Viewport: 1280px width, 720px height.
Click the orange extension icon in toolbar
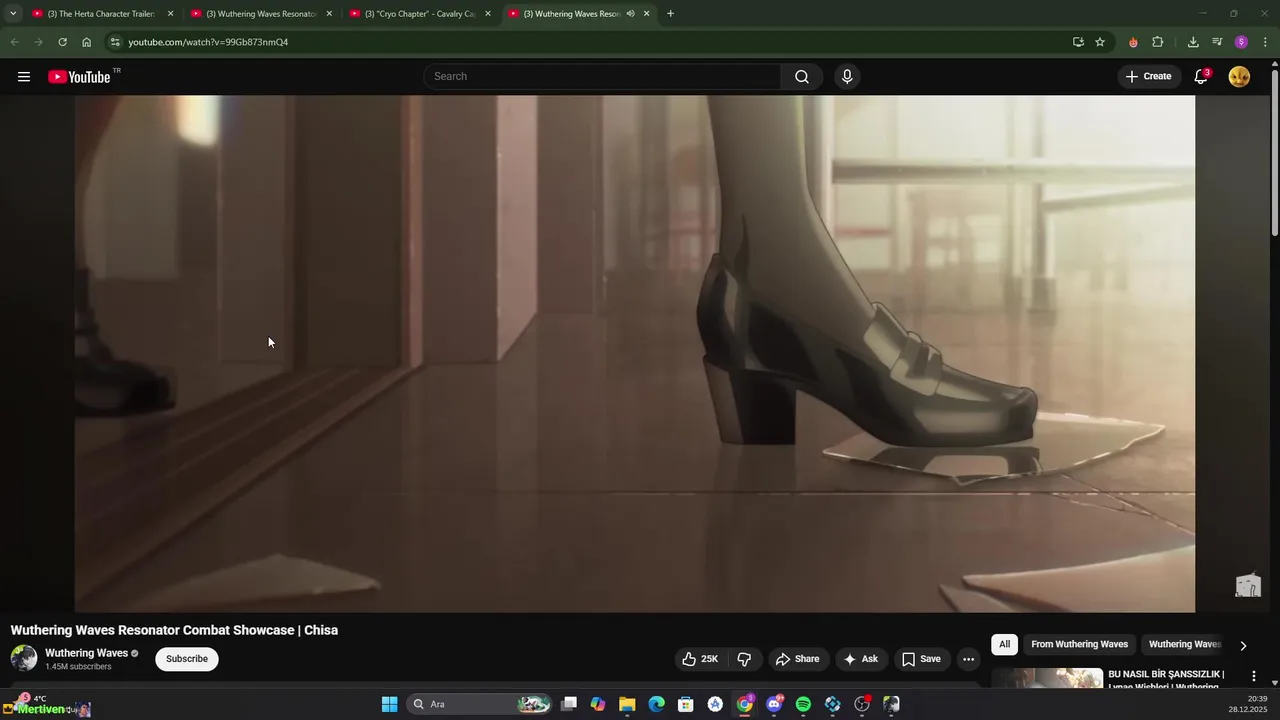point(1133,42)
